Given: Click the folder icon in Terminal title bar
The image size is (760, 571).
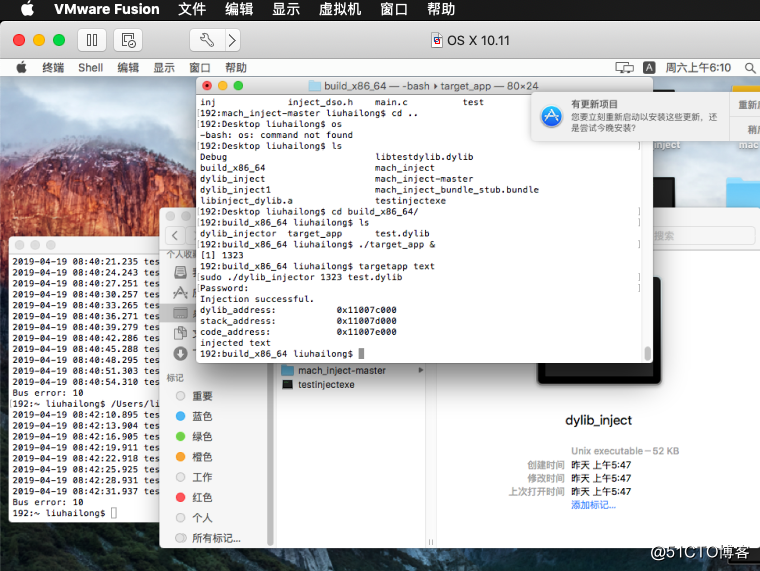Looking at the screenshot, I should [315, 86].
